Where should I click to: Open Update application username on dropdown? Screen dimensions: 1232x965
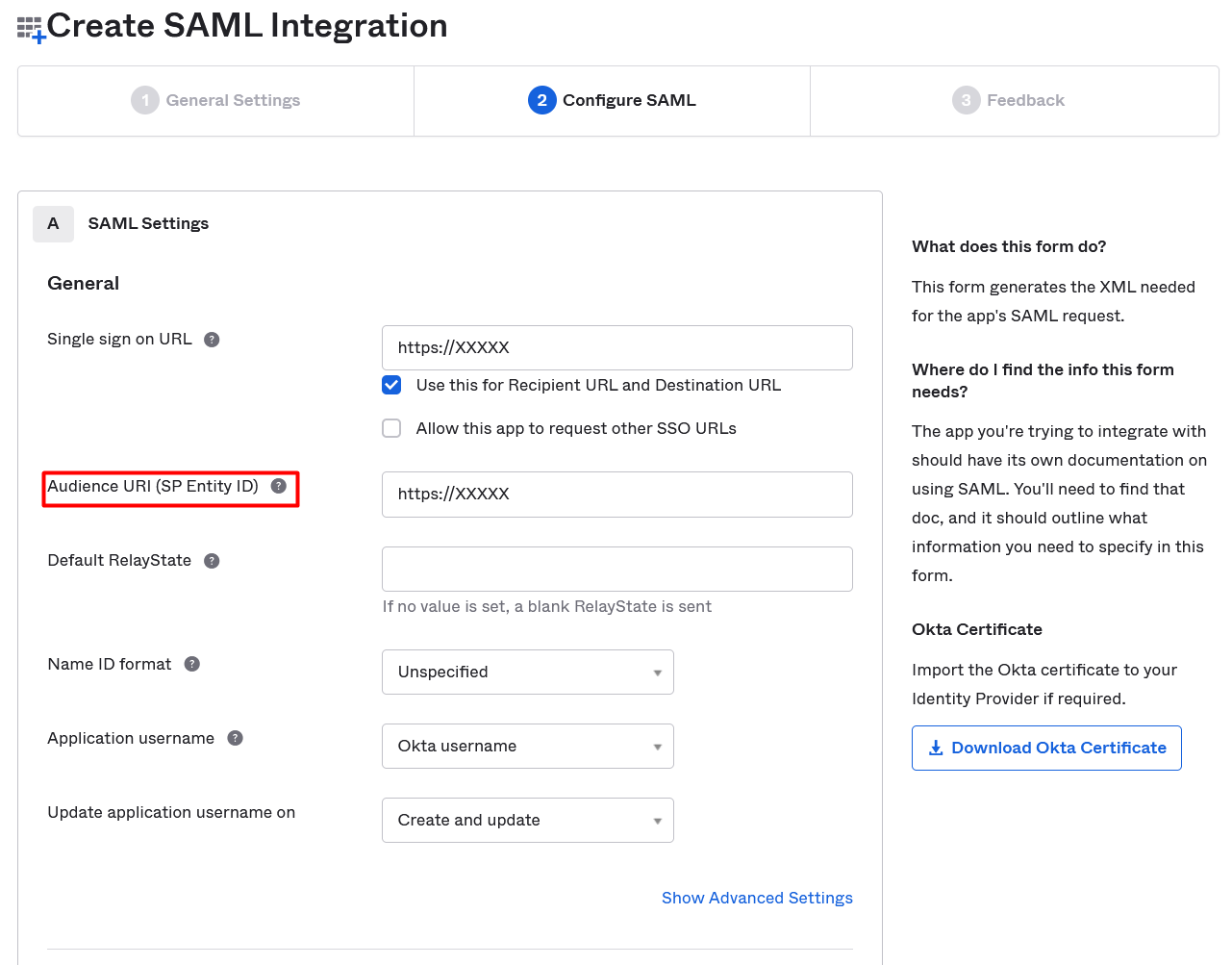(527, 820)
